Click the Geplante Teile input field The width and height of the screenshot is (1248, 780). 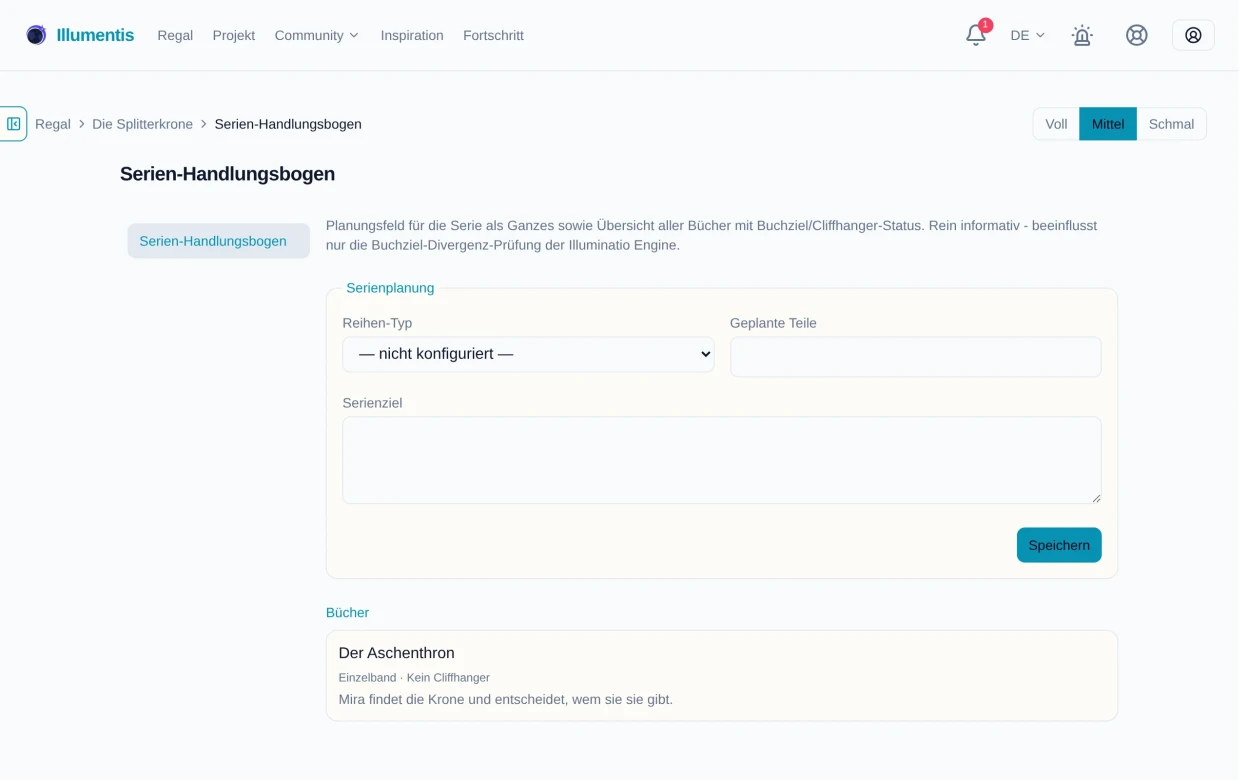click(x=916, y=357)
